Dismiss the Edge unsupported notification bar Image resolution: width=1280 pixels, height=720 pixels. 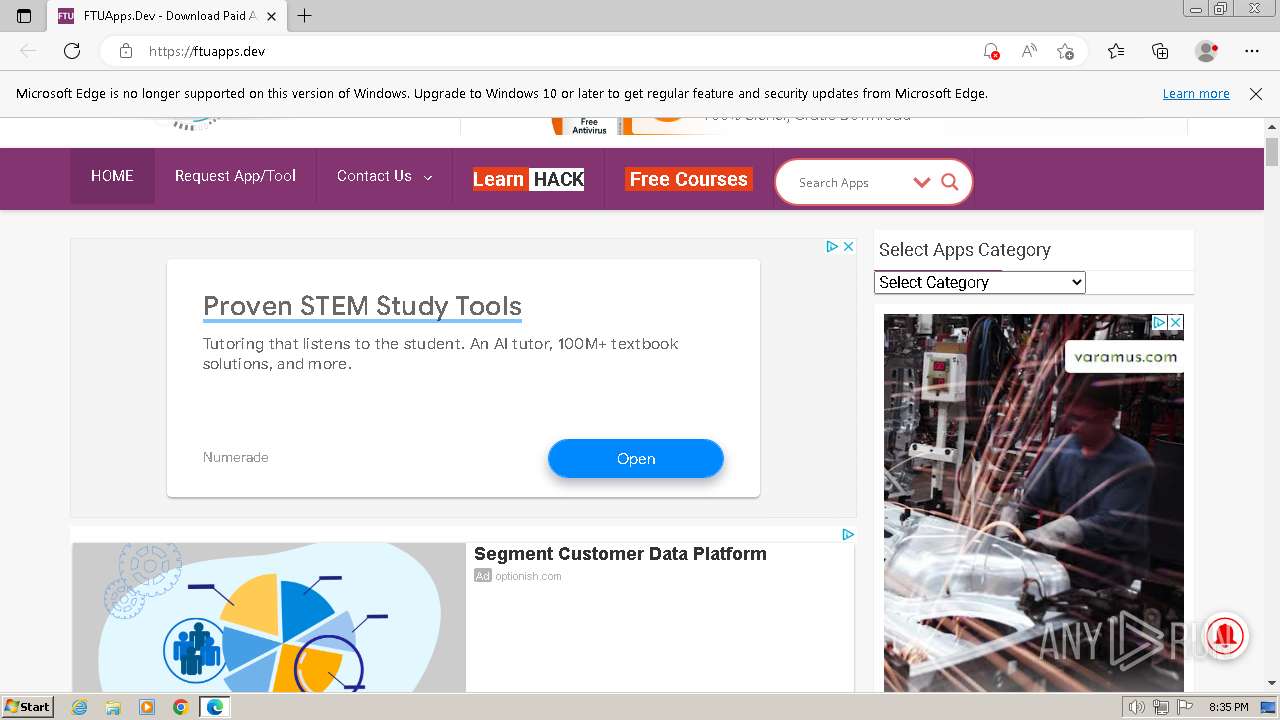click(x=1256, y=94)
